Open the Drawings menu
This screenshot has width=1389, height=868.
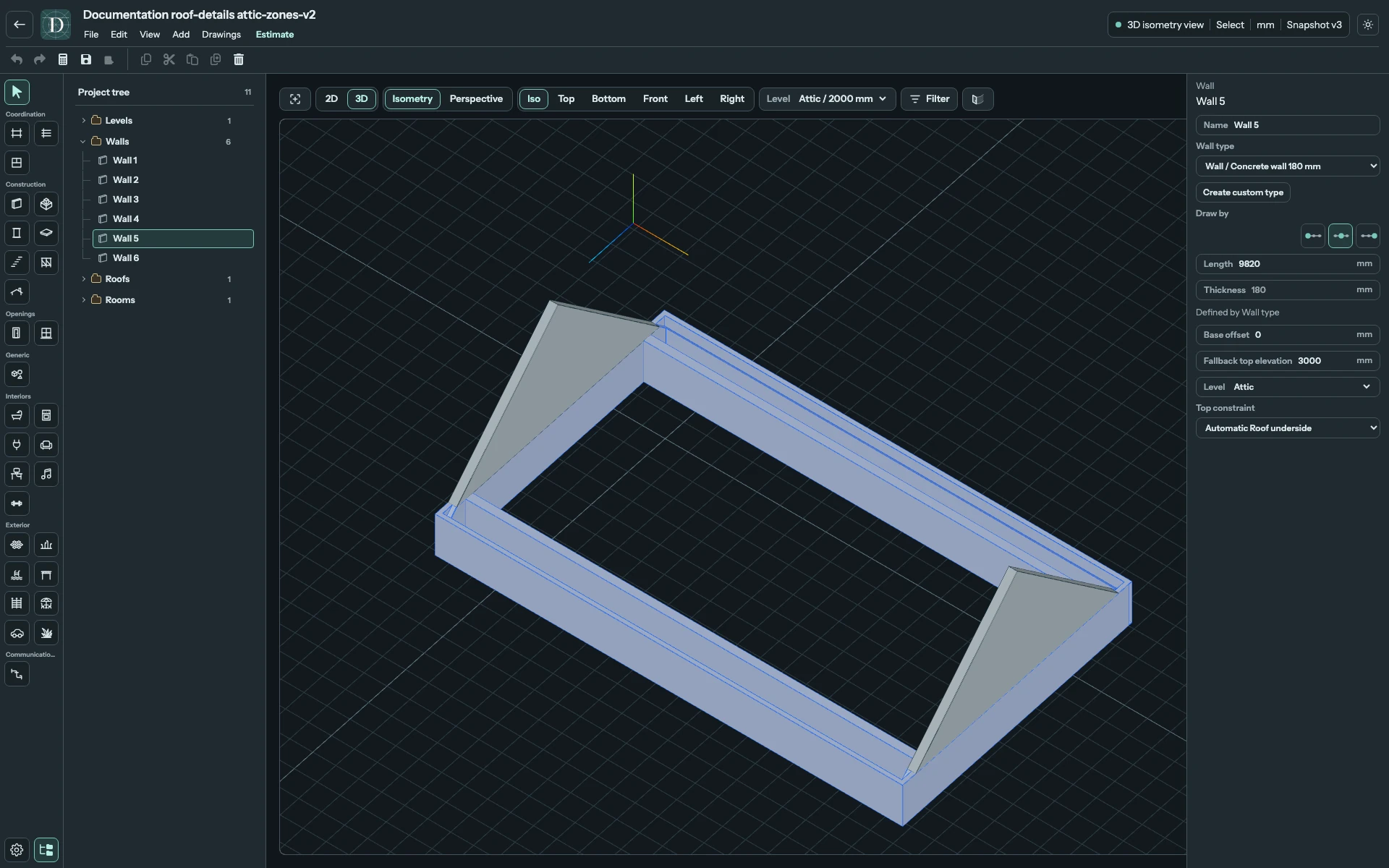(x=221, y=35)
